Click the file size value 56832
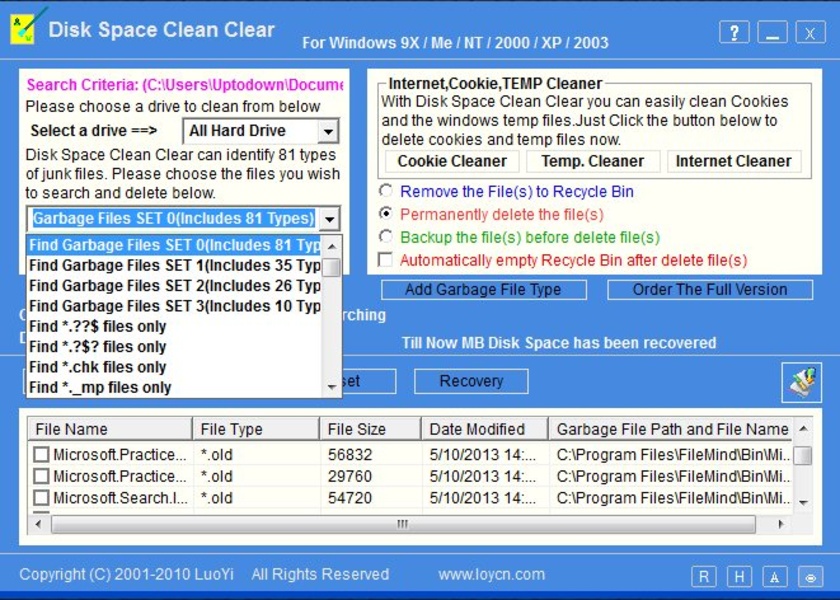This screenshot has height=600, width=840. pyautogui.click(x=350, y=454)
